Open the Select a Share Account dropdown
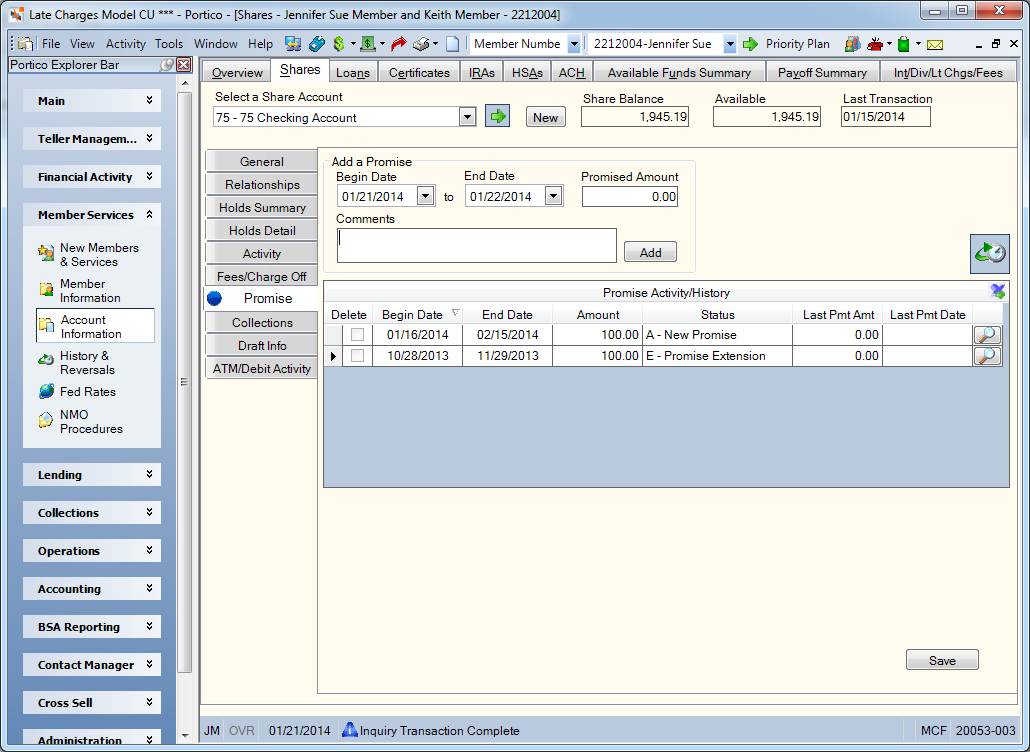Viewport: 1030px width, 752px height. pos(467,118)
